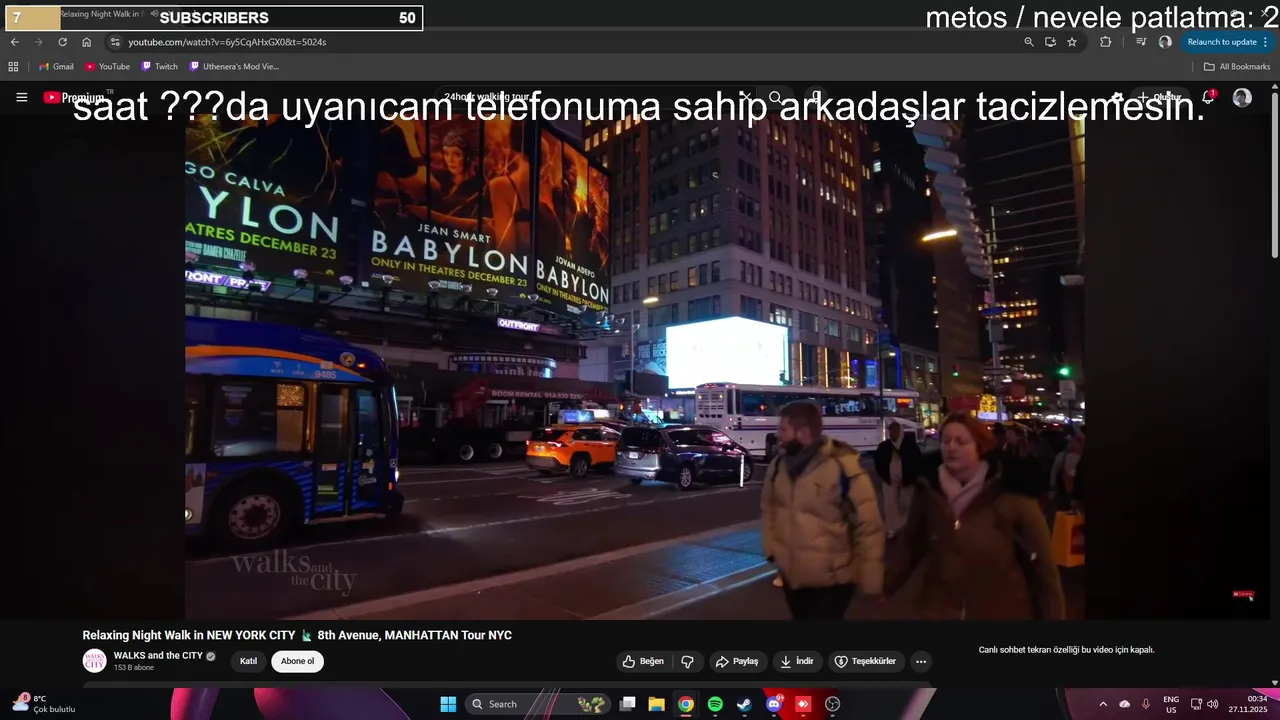Screen dimensions: 1280x720
Task: Click the taskbar Search box
Action: [537, 704]
